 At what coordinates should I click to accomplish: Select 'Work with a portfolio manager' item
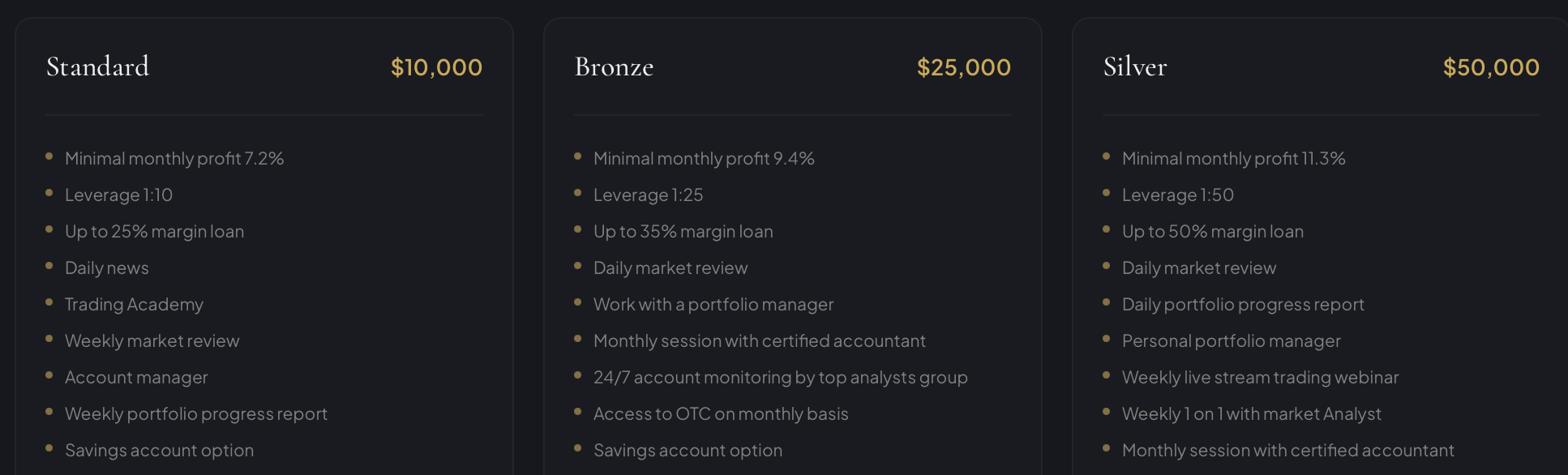713,305
